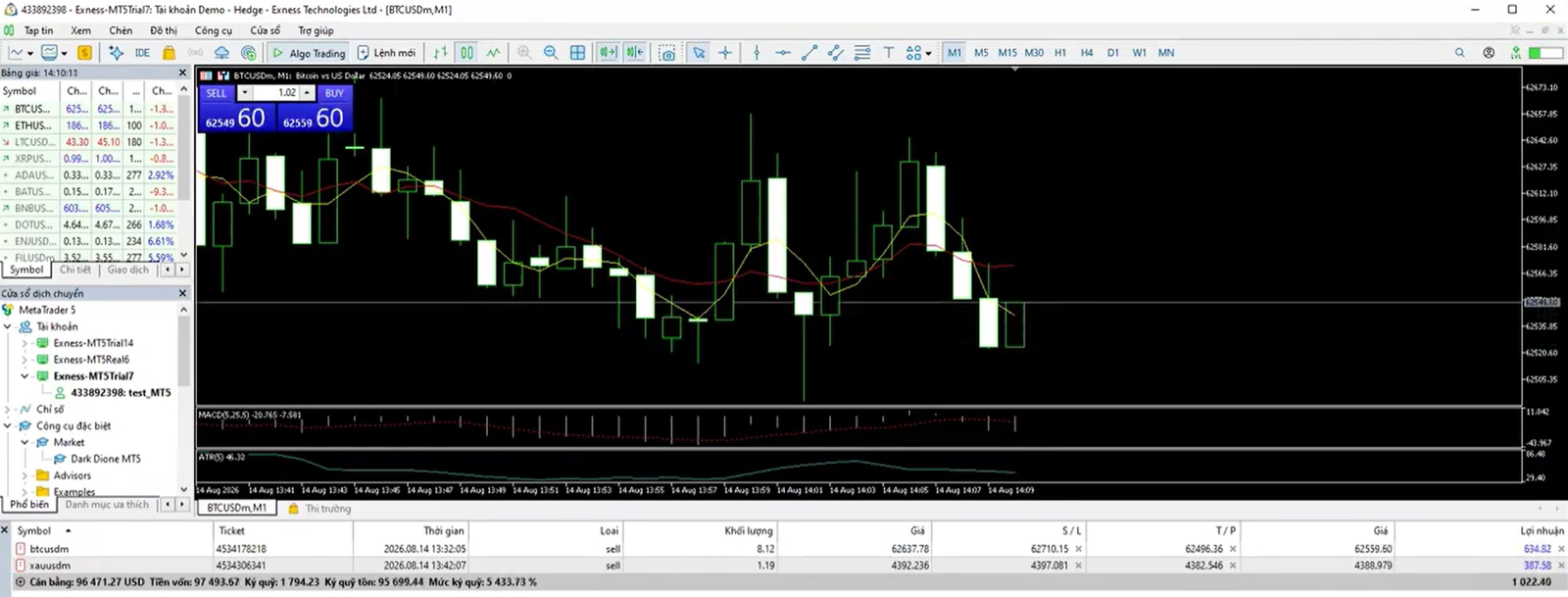Open the templates dropdown in toolbar

(x=64, y=53)
